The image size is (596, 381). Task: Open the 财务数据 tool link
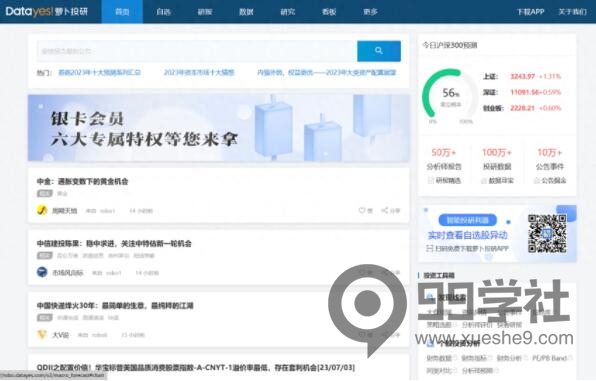pyautogui.click(x=439, y=358)
